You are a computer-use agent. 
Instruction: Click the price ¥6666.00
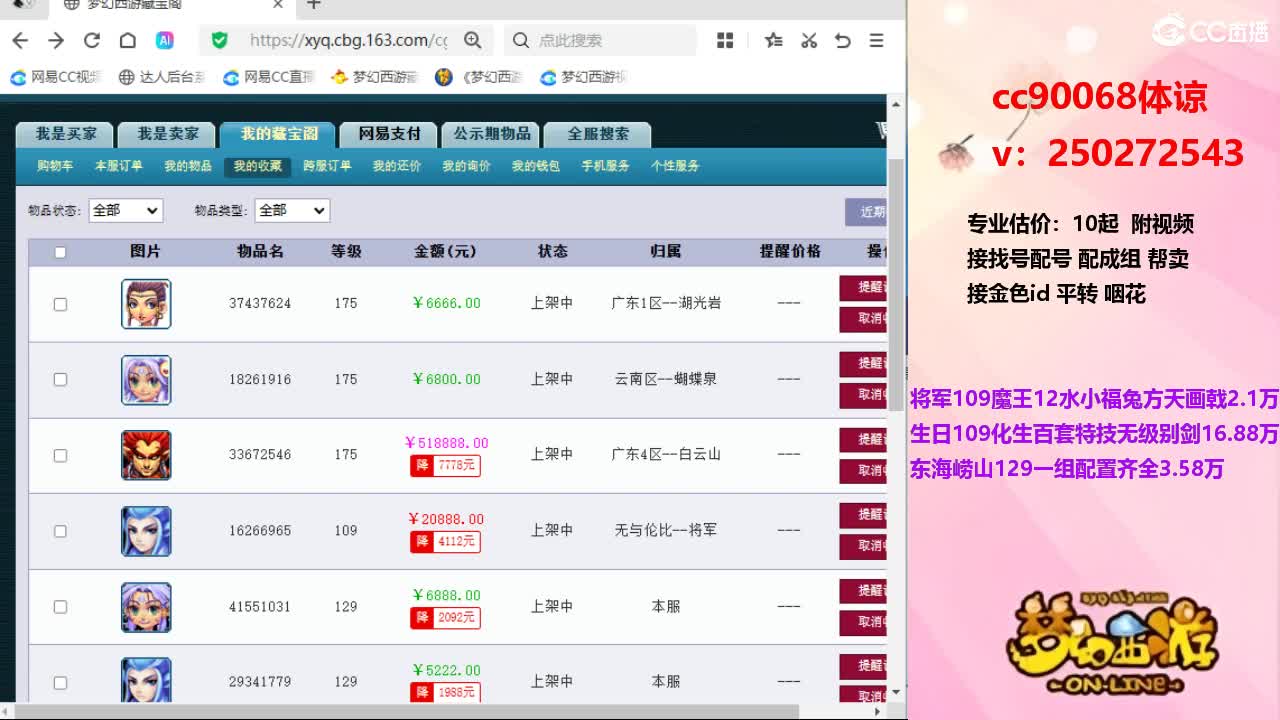[x=446, y=303]
